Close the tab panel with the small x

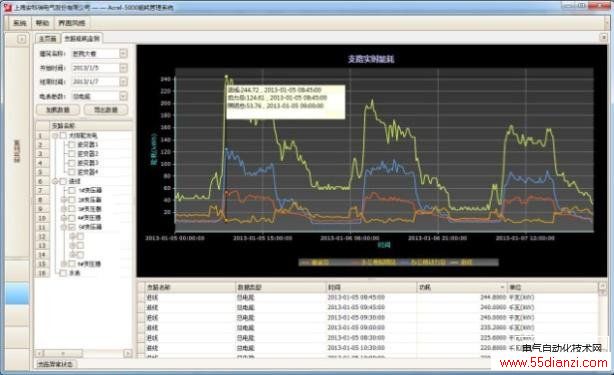tap(603, 38)
